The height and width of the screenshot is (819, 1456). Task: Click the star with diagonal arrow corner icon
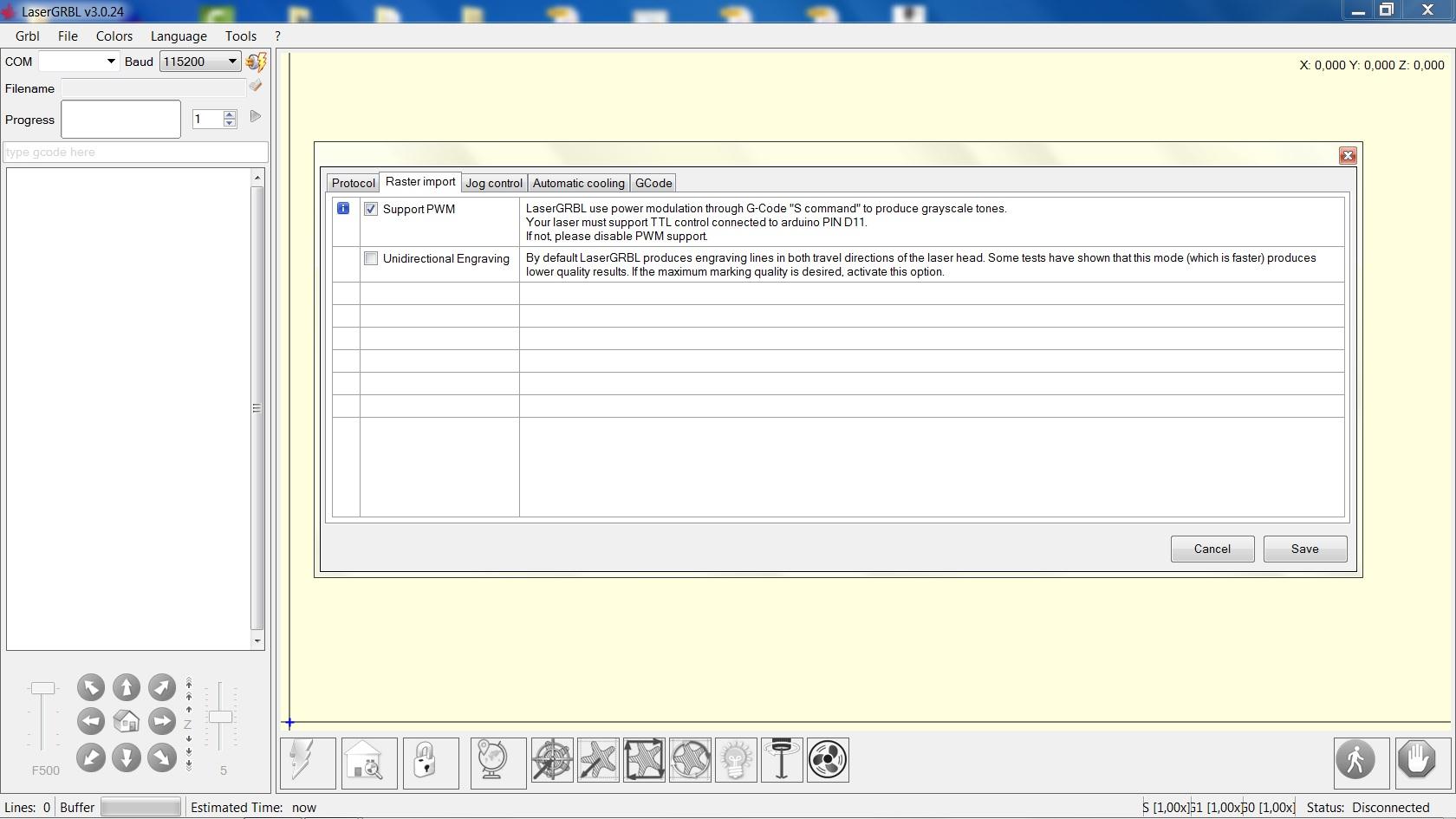coord(598,760)
